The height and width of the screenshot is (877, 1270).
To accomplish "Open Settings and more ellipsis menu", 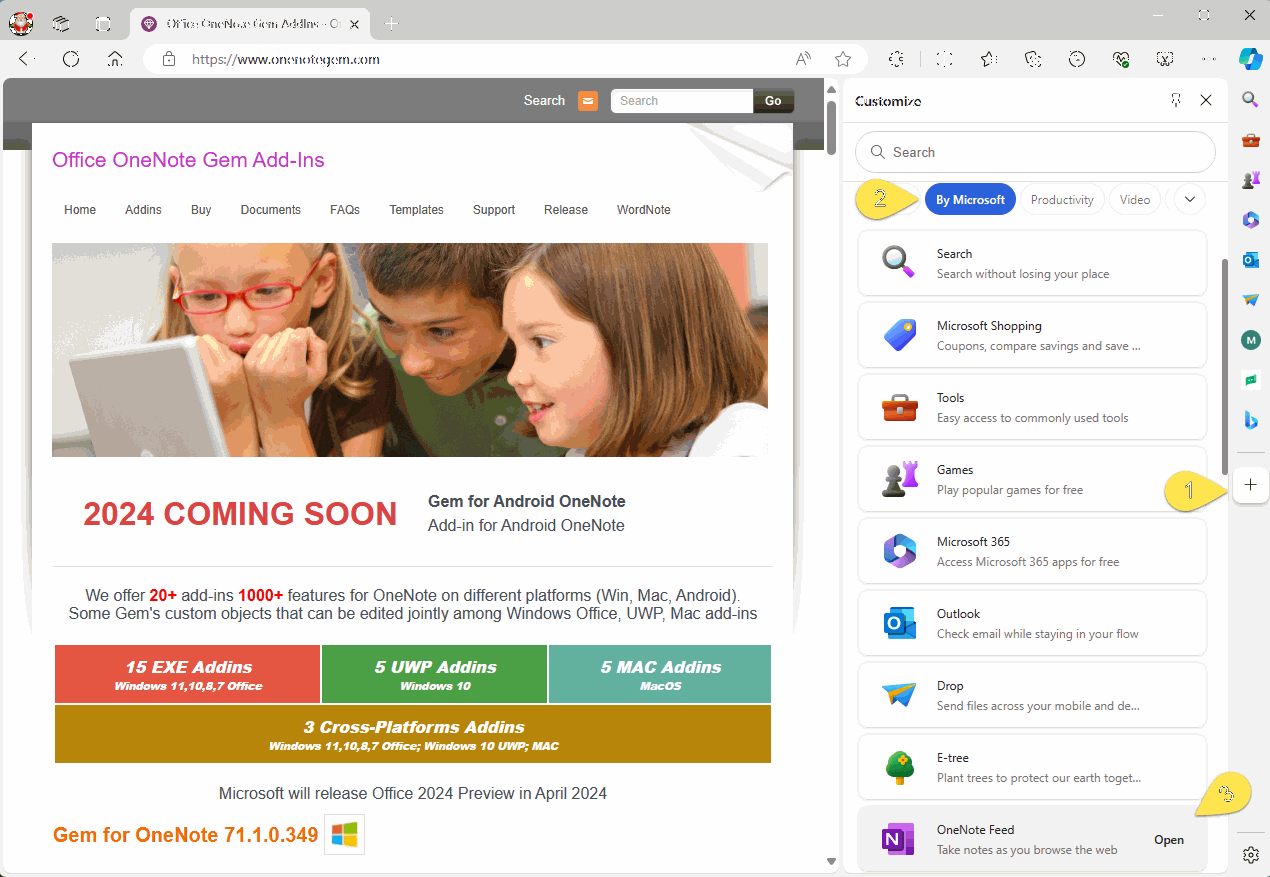I will point(1209,59).
